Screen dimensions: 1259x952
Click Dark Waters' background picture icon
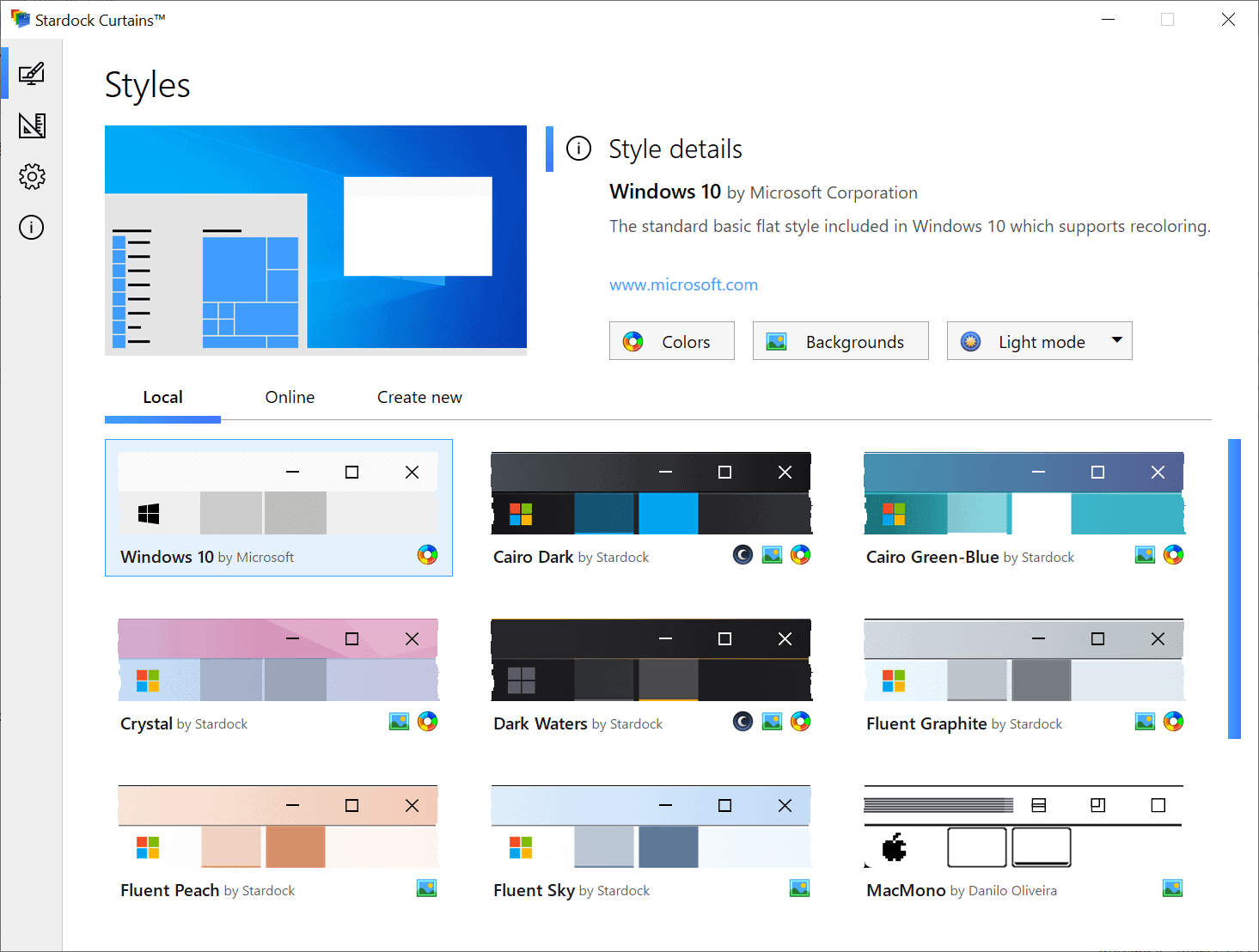[773, 722]
